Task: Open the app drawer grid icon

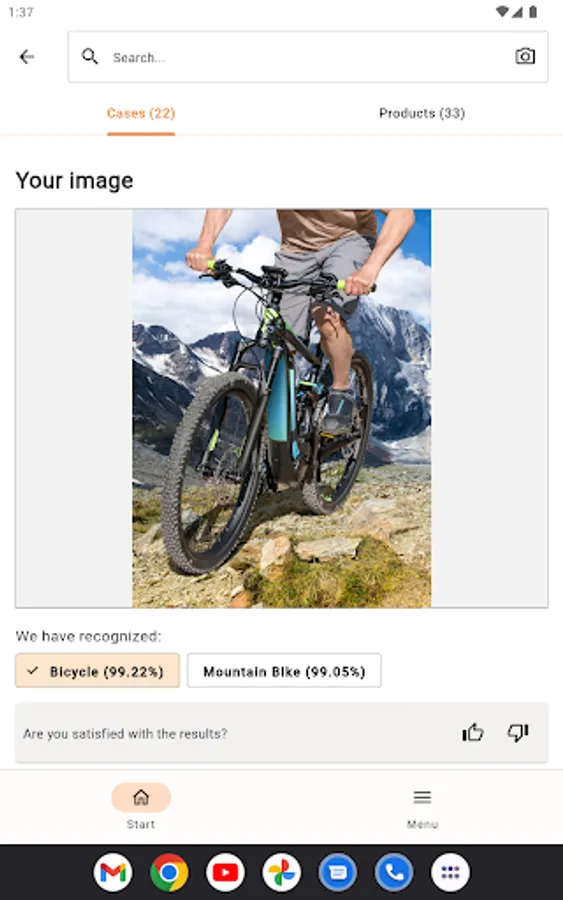Action: (x=451, y=872)
